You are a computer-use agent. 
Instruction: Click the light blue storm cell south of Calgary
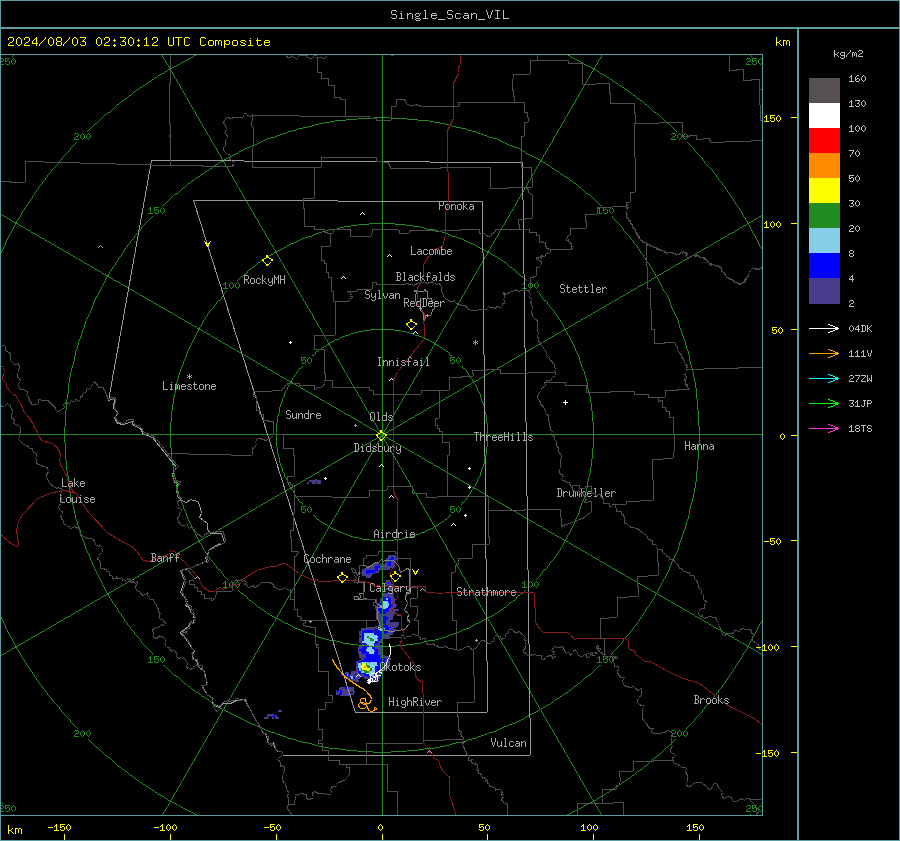click(x=386, y=603)
